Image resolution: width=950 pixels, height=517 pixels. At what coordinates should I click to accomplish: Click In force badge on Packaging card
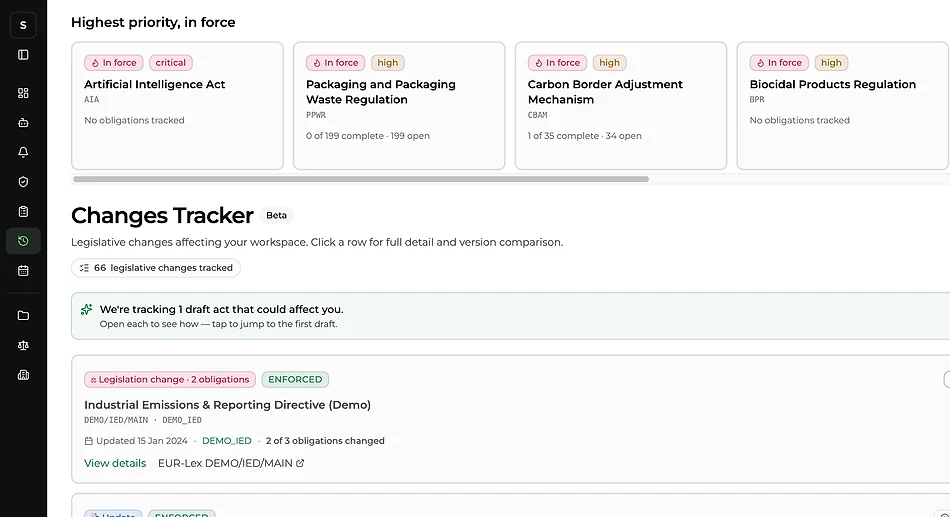point(336,62)
